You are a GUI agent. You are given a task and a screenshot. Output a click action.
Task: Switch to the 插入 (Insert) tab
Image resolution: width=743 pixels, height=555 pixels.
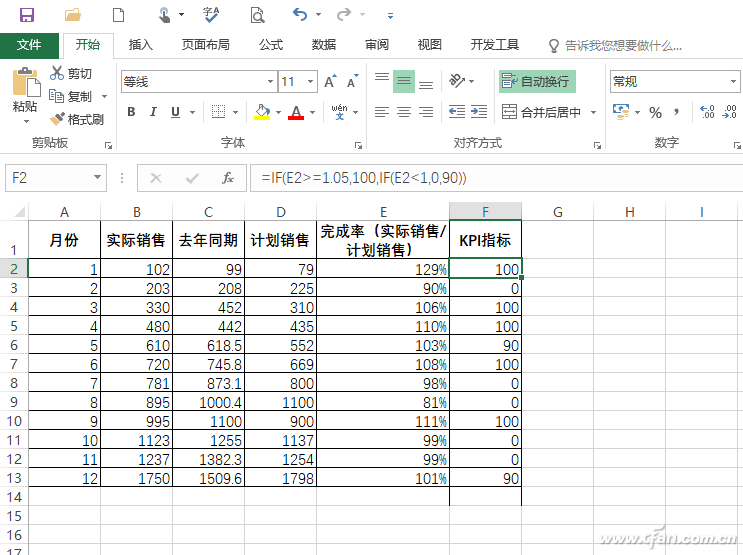(141, 45)
